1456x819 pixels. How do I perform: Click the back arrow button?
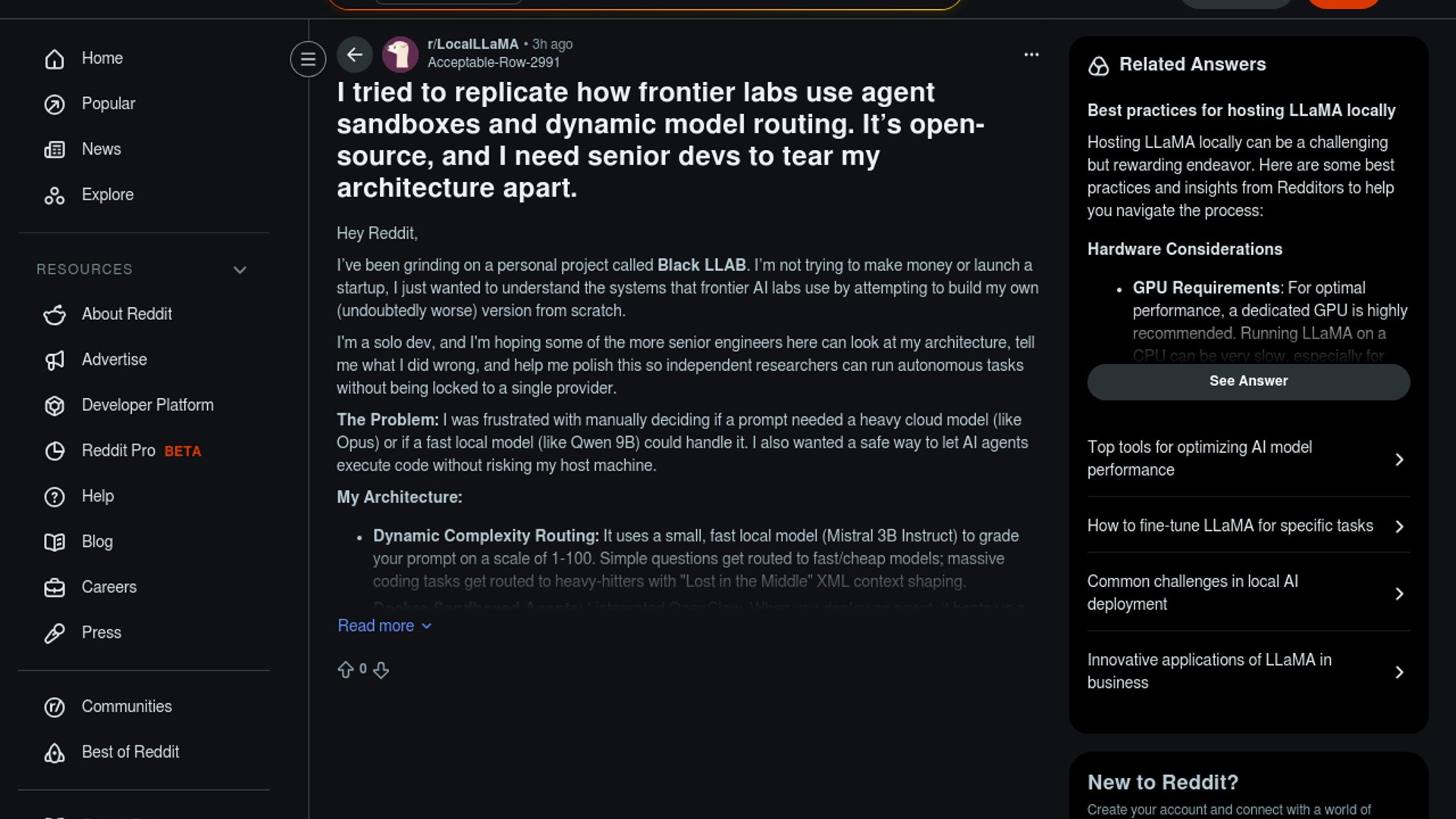click(354, 55)
